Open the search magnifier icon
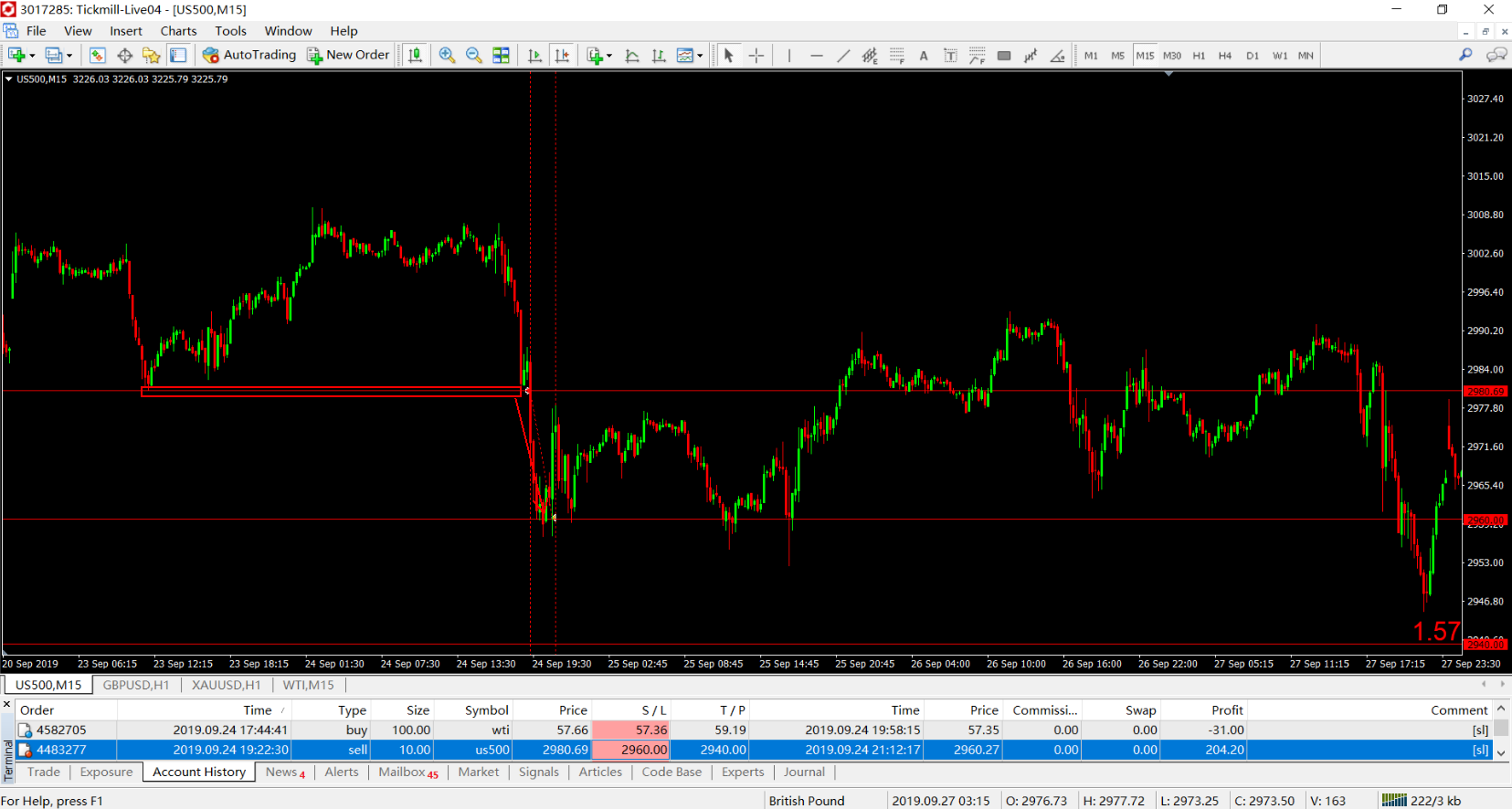Viewport: 1512px width, 809px height. click(1465, 55)
